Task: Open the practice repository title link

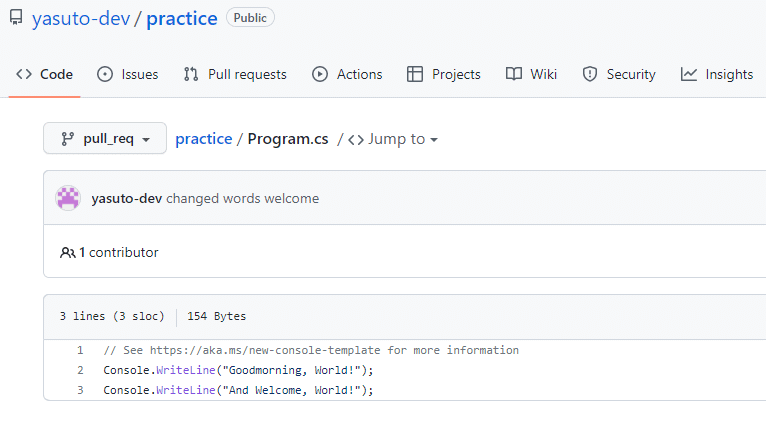Action: [x=182, y=18]
